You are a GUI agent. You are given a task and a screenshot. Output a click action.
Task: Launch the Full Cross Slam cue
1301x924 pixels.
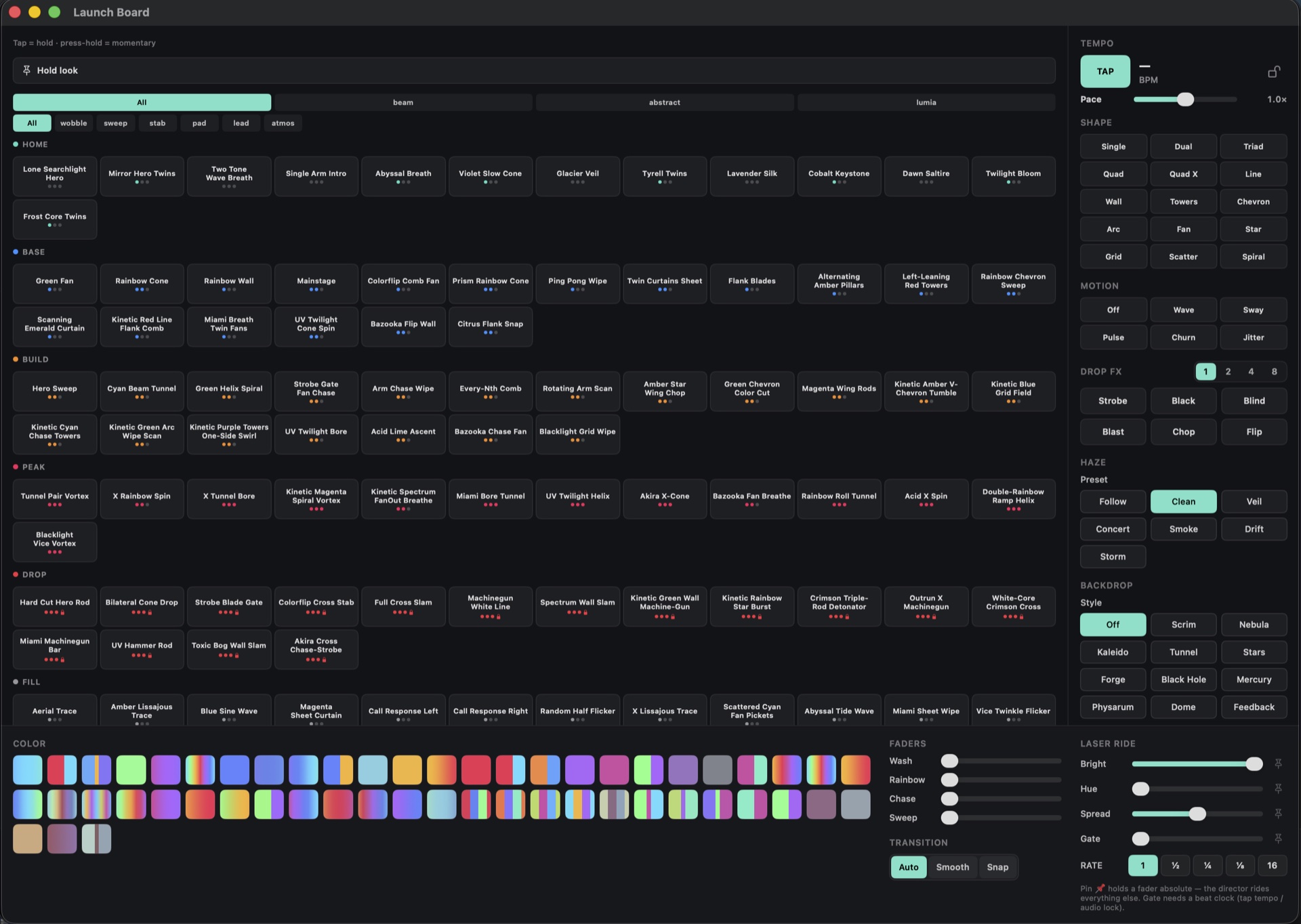(403, 606)
